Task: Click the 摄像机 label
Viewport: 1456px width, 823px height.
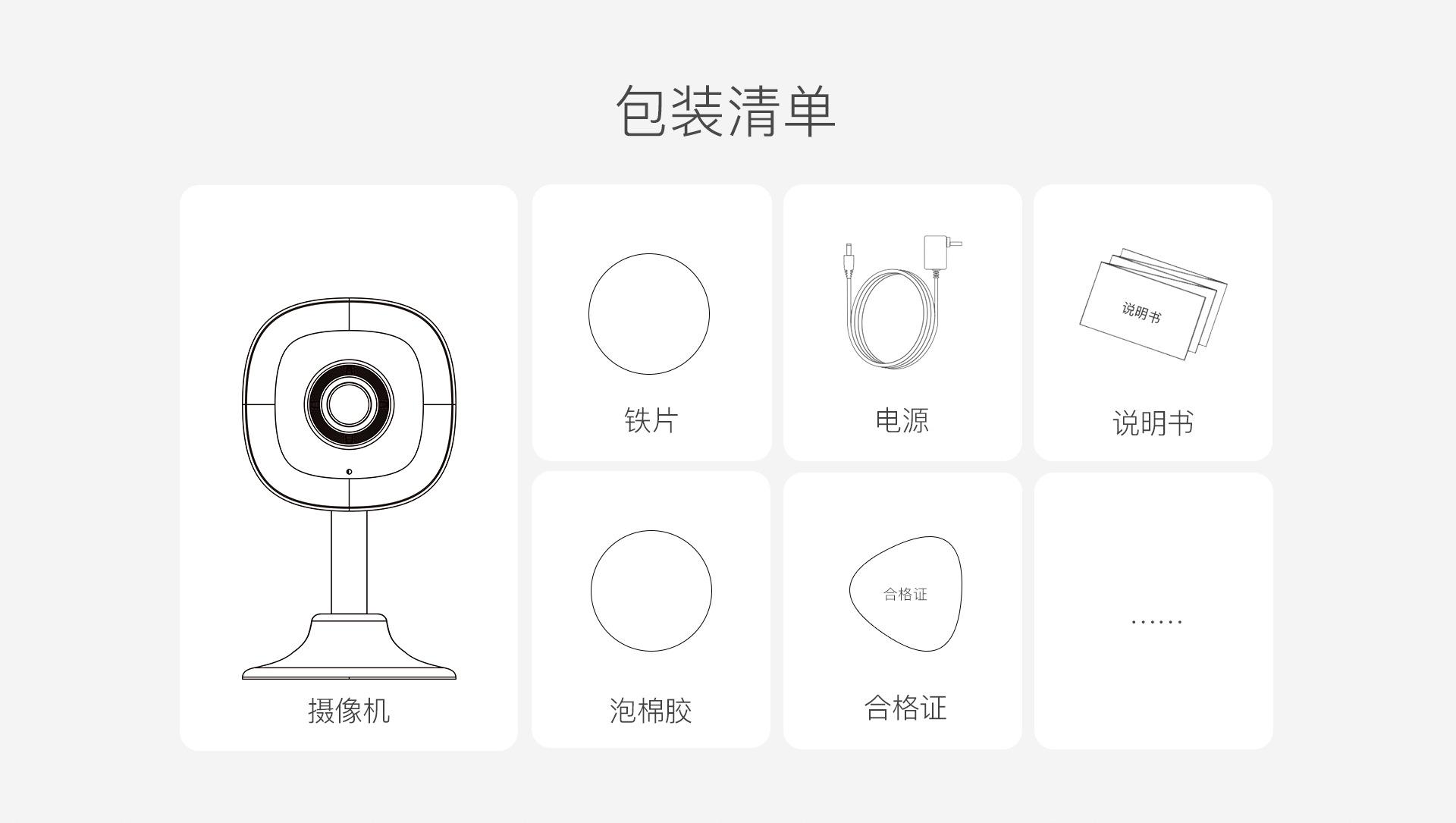Action: click(x=349, y=711)
